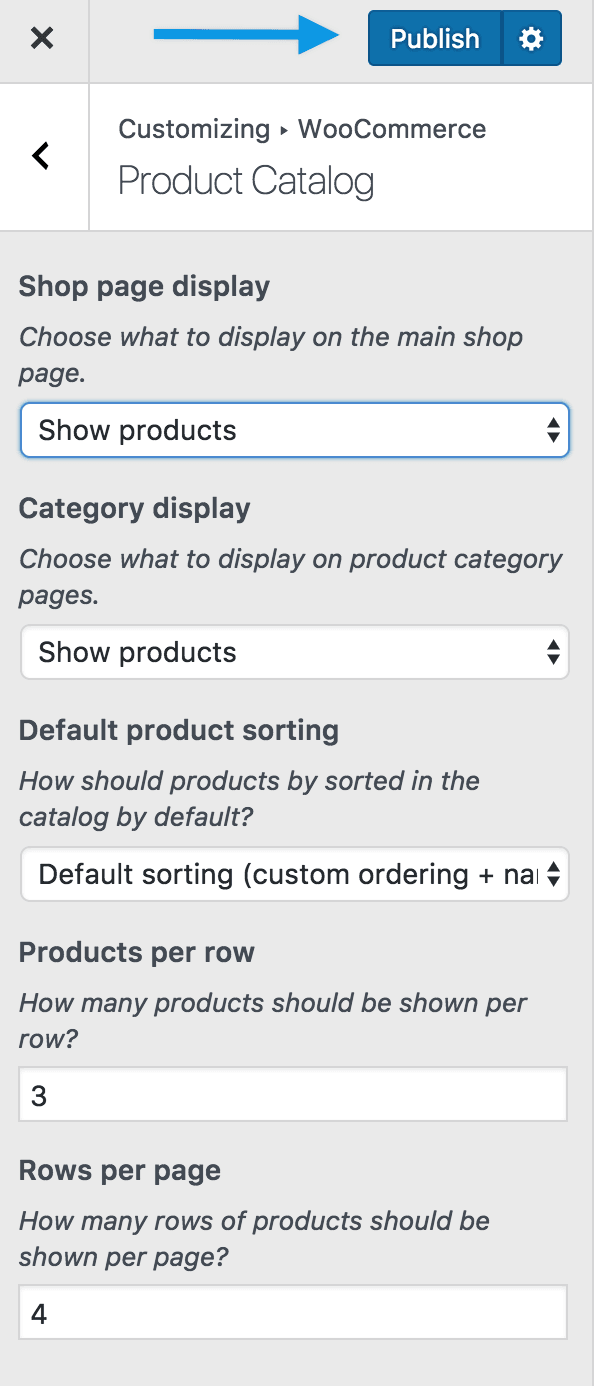Viewport: 600px width, 1386px height.
Task: Close the Customizer with the X icon
Action: tap(42, 39)
